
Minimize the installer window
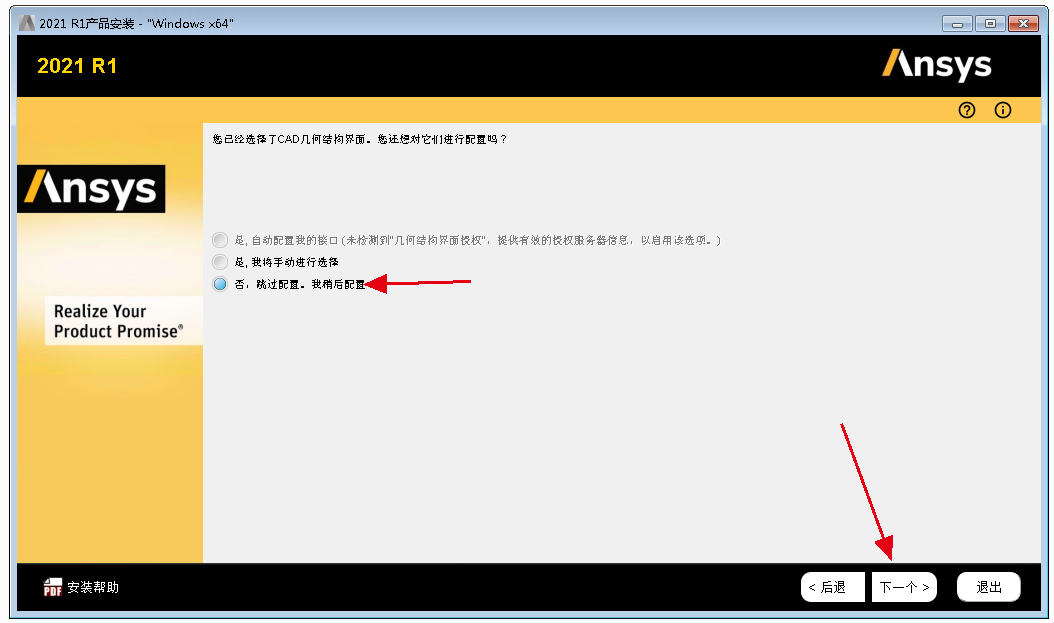coord(959,22)
